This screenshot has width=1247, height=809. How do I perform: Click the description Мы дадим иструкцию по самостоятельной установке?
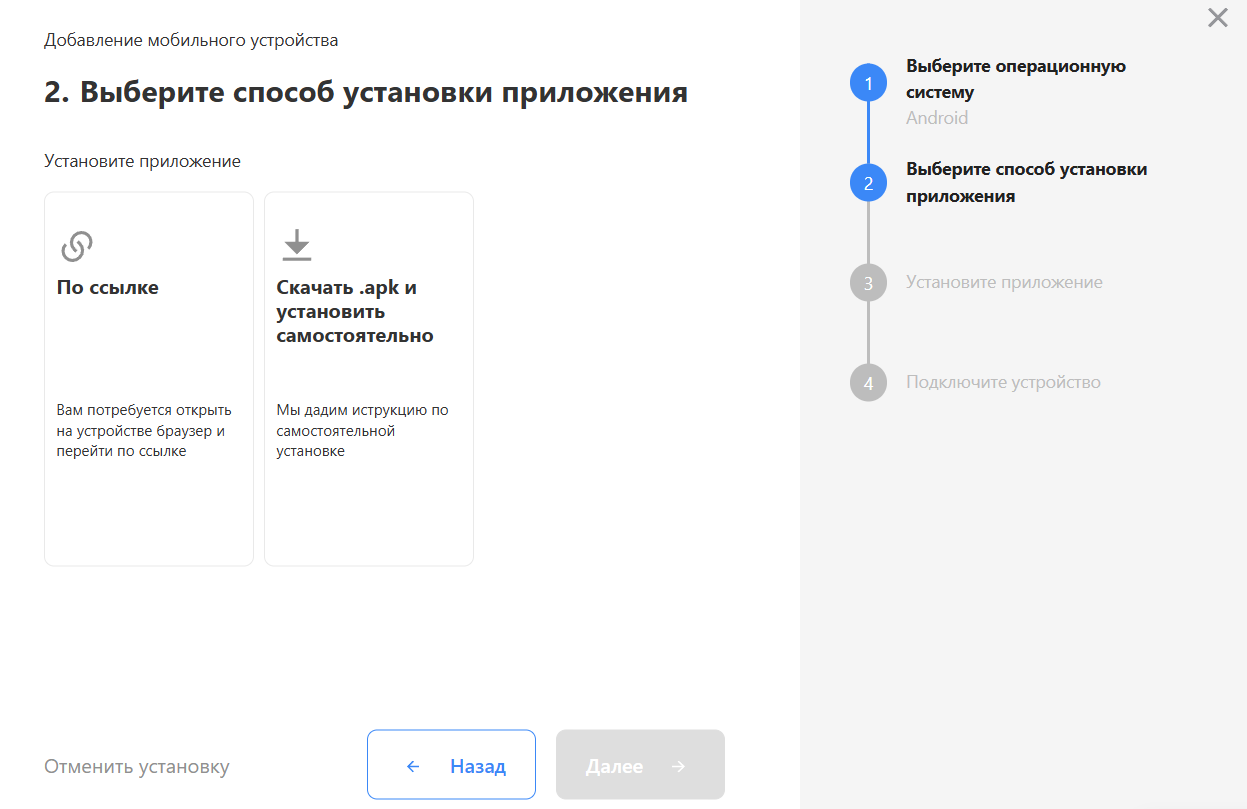(362, 431)
